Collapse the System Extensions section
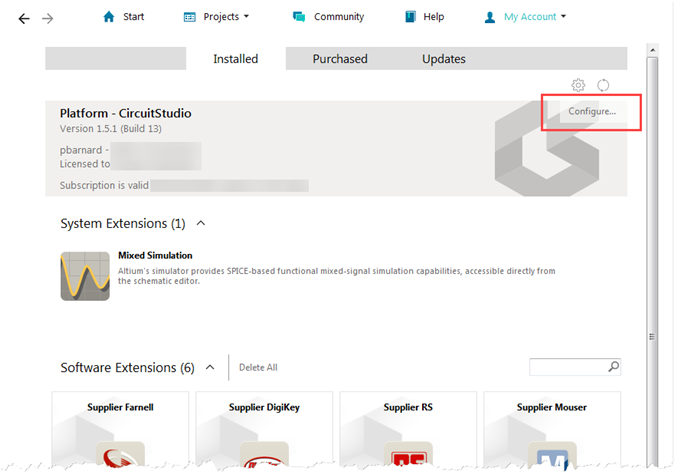The image size is (674, 474). click(x=201, y=223)
